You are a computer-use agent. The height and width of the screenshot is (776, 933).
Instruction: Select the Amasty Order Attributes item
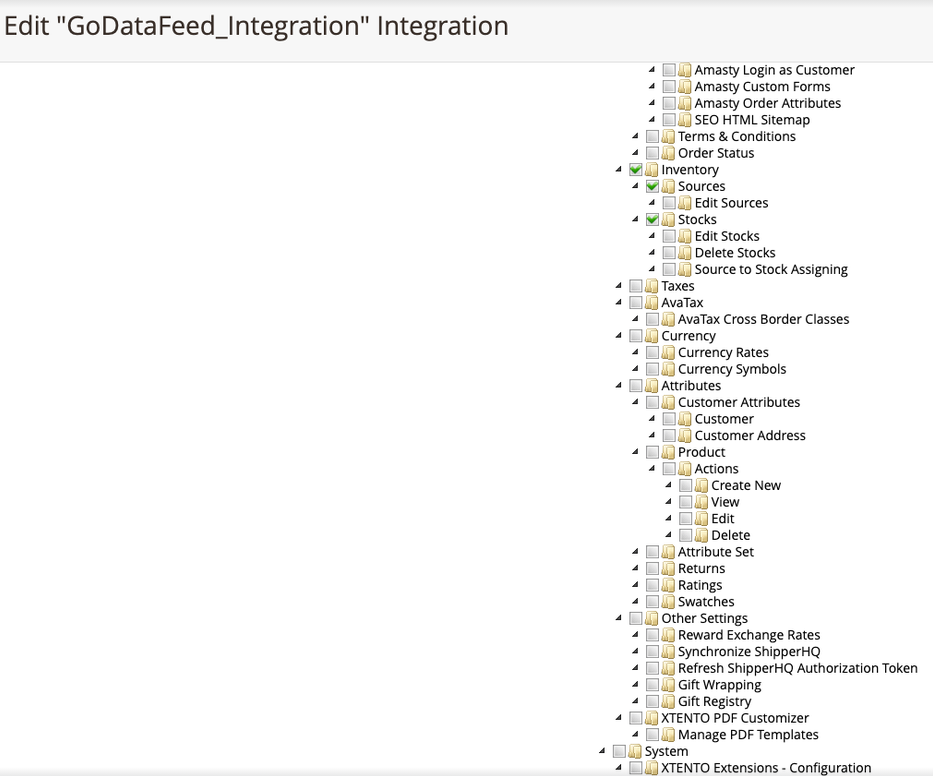[768, 103]
